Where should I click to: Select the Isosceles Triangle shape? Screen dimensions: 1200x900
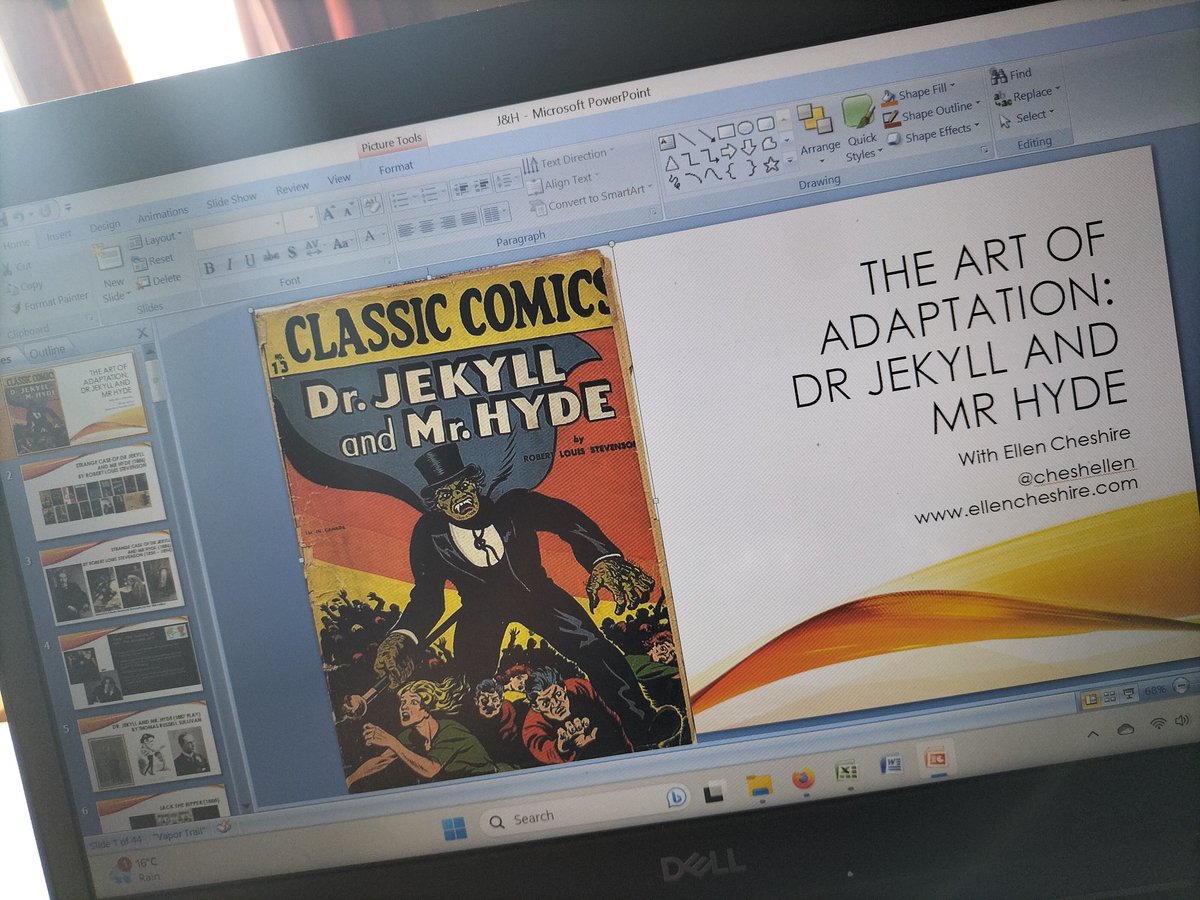(x=671, y=162)
